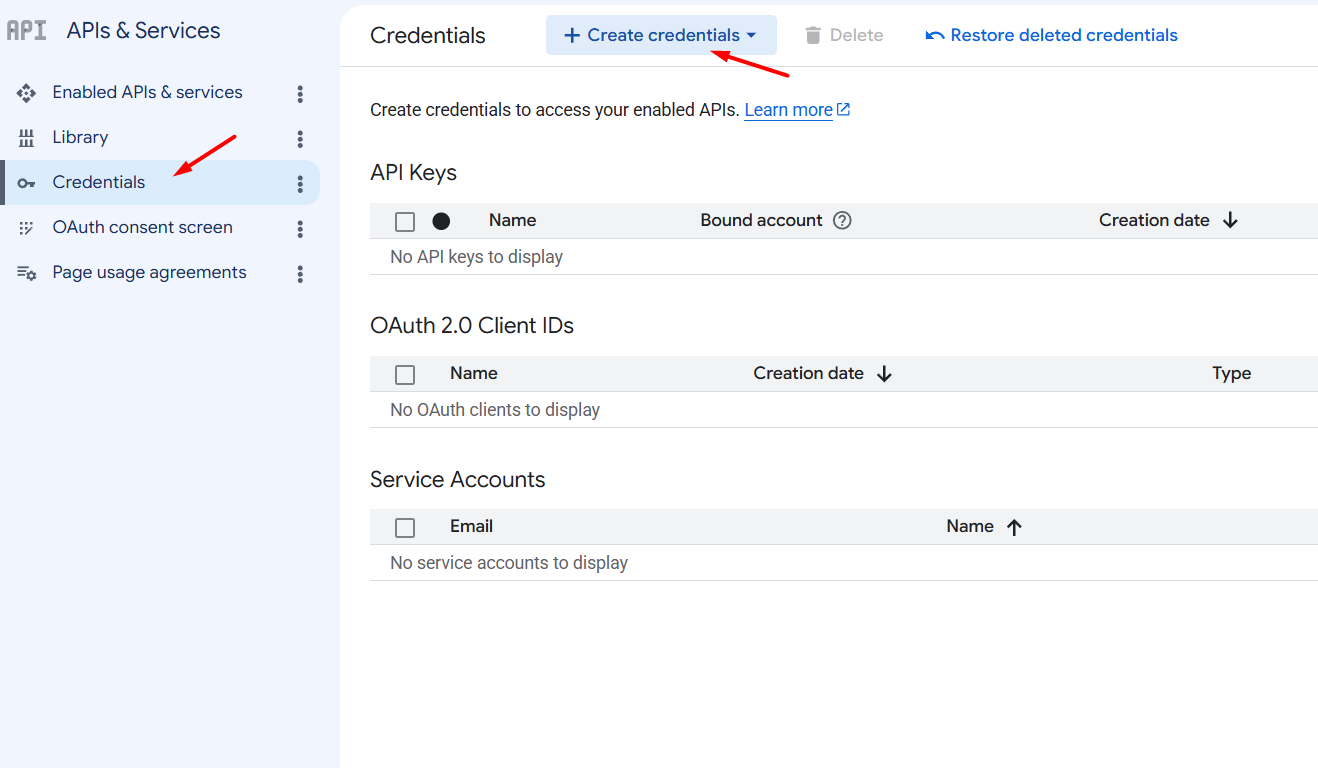
Task: Click the OAuth Creation date header
Action: [808, 373]
